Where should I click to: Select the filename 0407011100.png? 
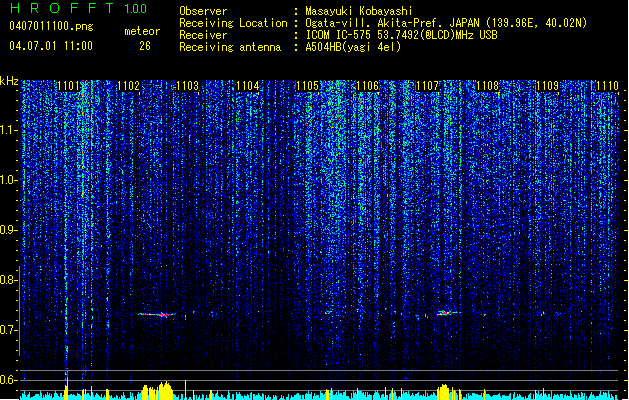pos(51,27)
